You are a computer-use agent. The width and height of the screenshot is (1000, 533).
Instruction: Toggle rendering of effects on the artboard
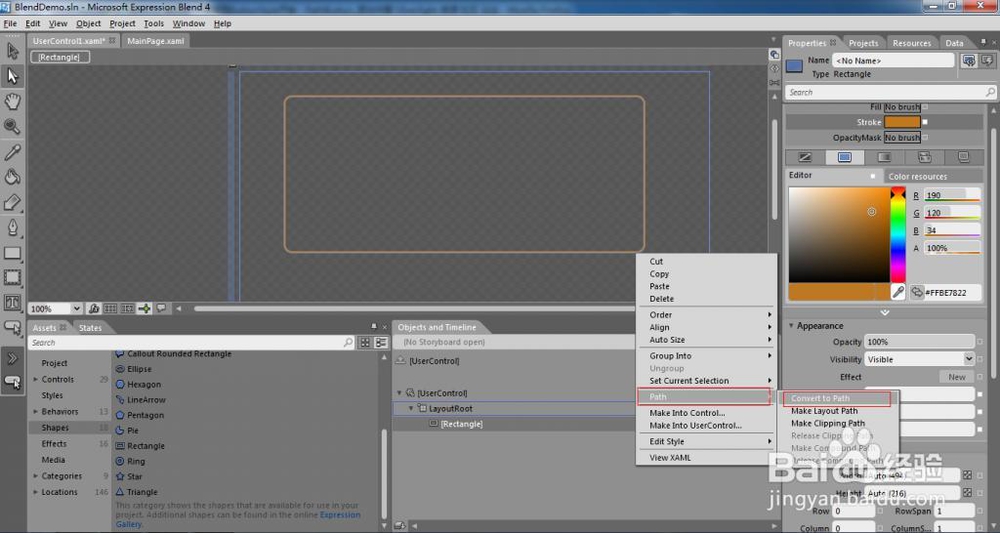click(x=94, y=309)
